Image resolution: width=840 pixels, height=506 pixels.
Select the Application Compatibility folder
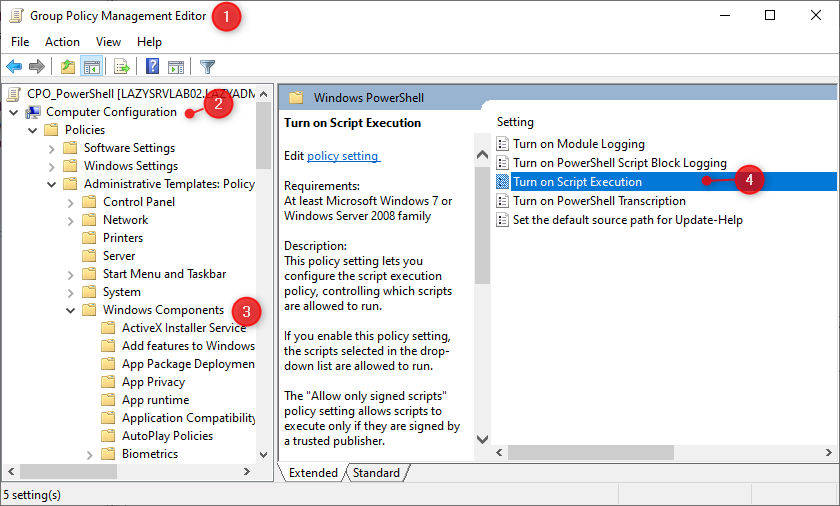[189, 418]
